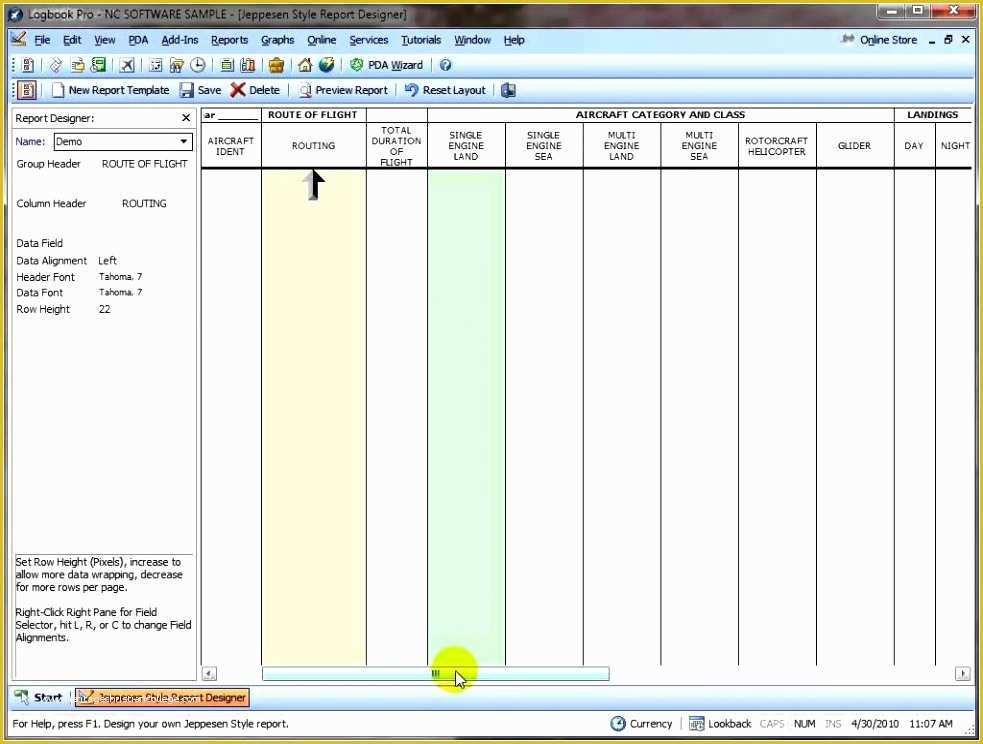Click the Logbook Pro application icon in title bar
983x744 pixels.
pos(16,14)
